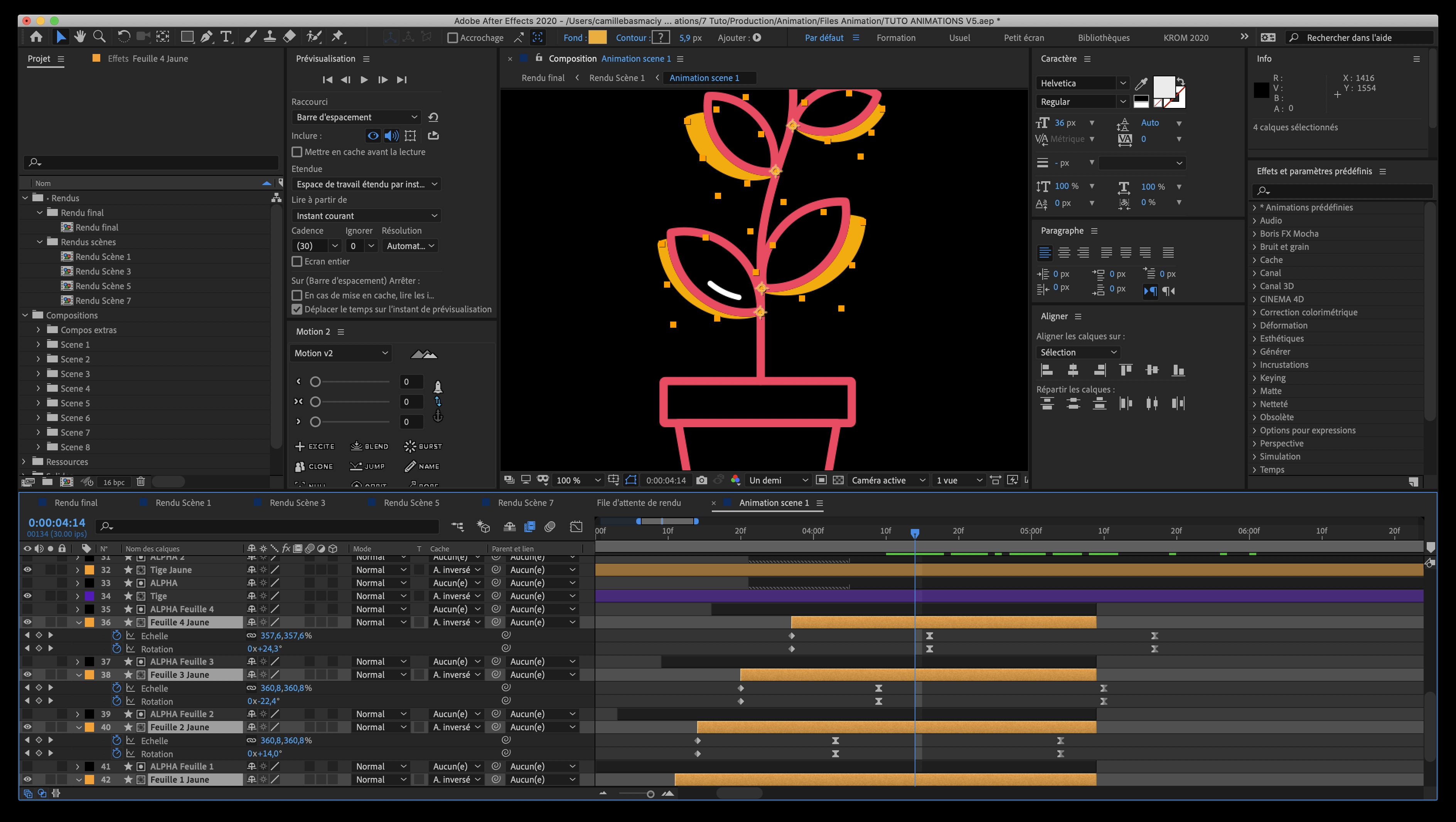Click the 0:00:04:14 timecode in timeline
The image size is (1456, 822).
tap(57, 523)
